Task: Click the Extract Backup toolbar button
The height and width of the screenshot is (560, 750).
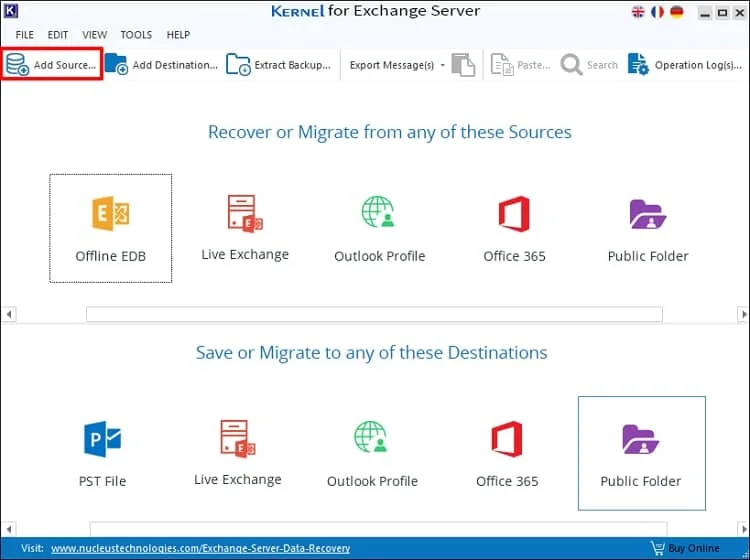Action: click(x=278, y=65)
